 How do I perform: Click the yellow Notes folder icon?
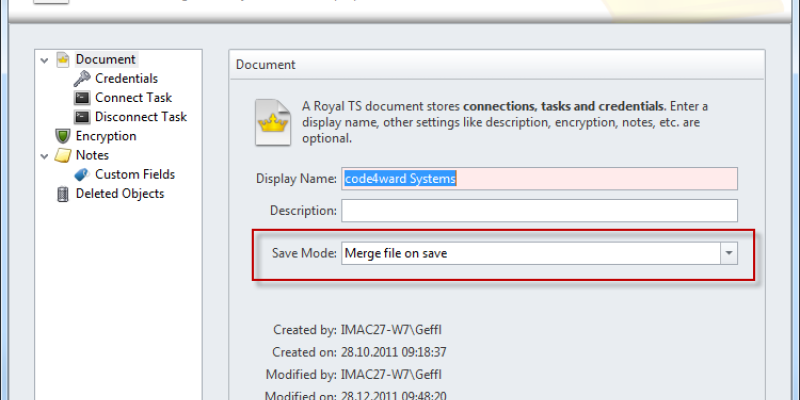tap(63, 156)
